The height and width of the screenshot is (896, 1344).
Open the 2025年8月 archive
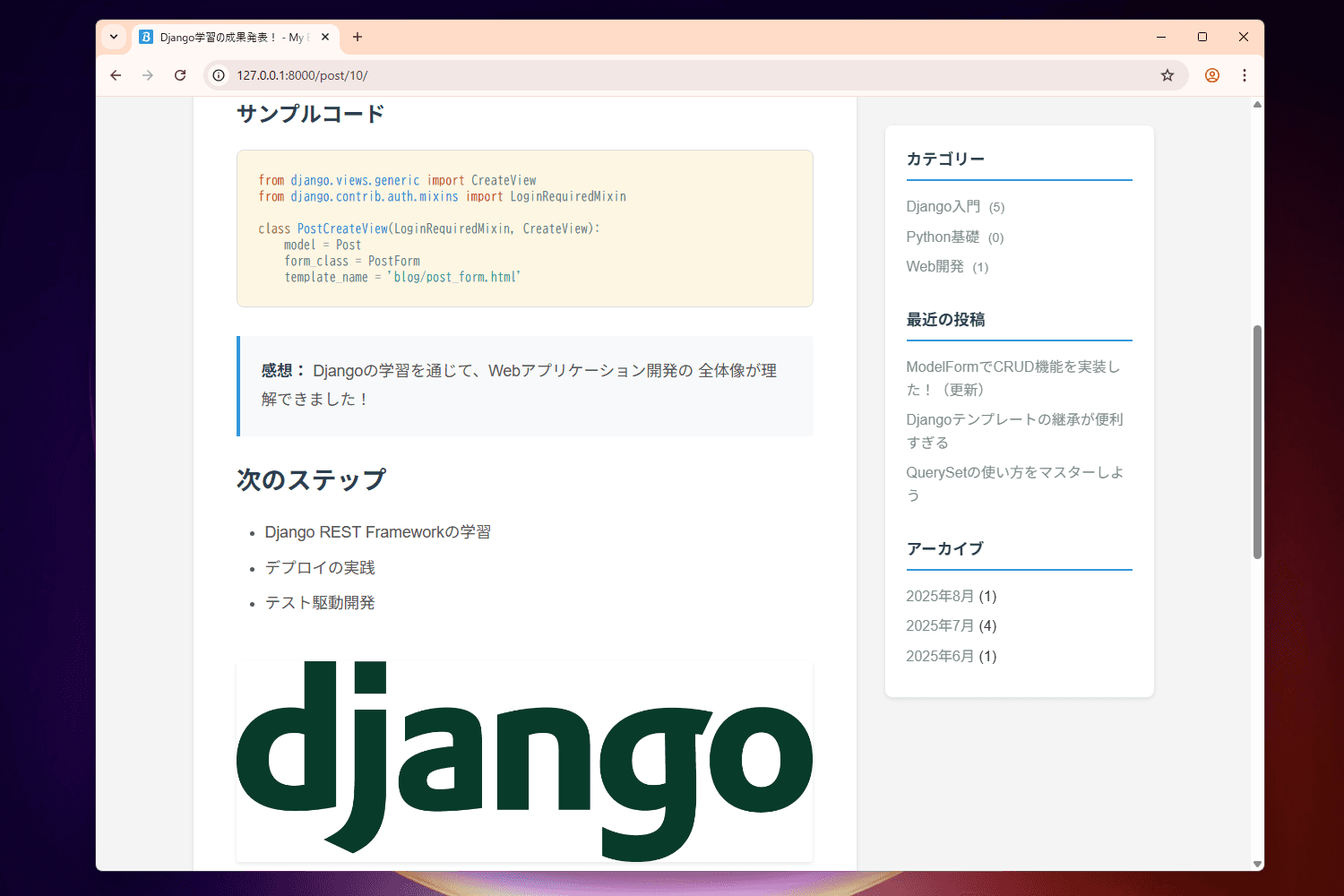940,597
